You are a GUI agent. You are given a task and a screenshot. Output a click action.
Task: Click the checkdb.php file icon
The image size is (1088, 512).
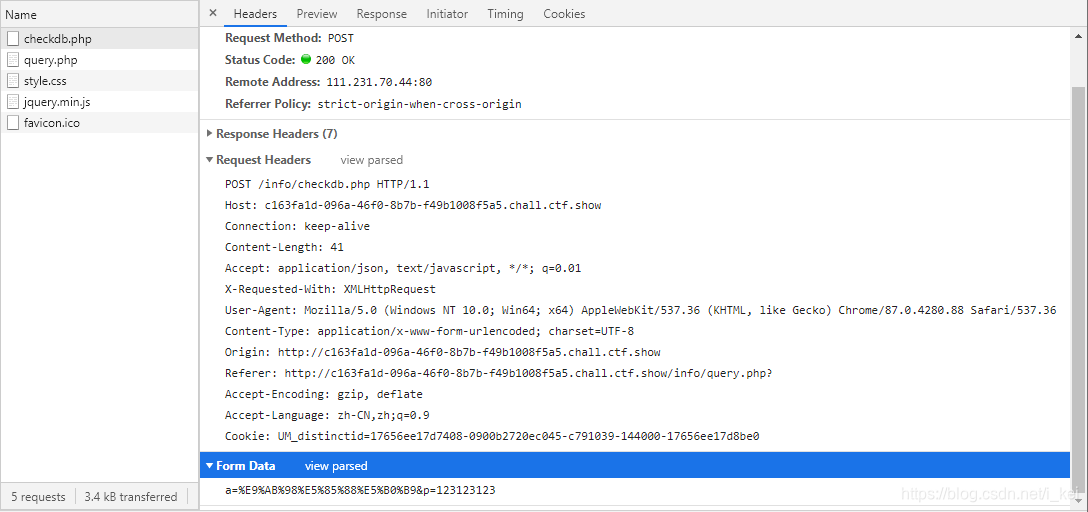click(x=13, y=39)
